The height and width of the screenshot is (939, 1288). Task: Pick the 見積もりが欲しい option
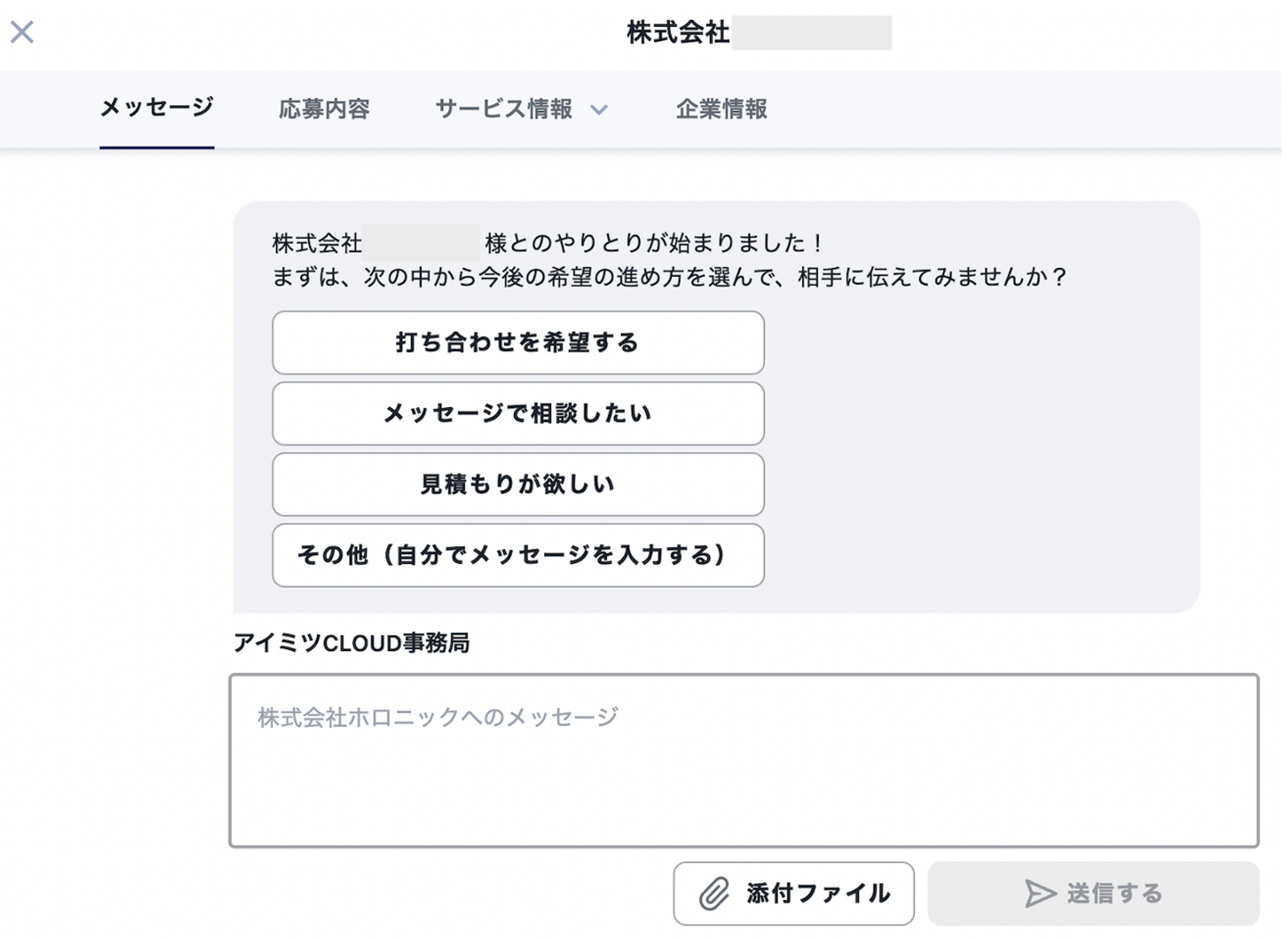(x=518, y=484)
